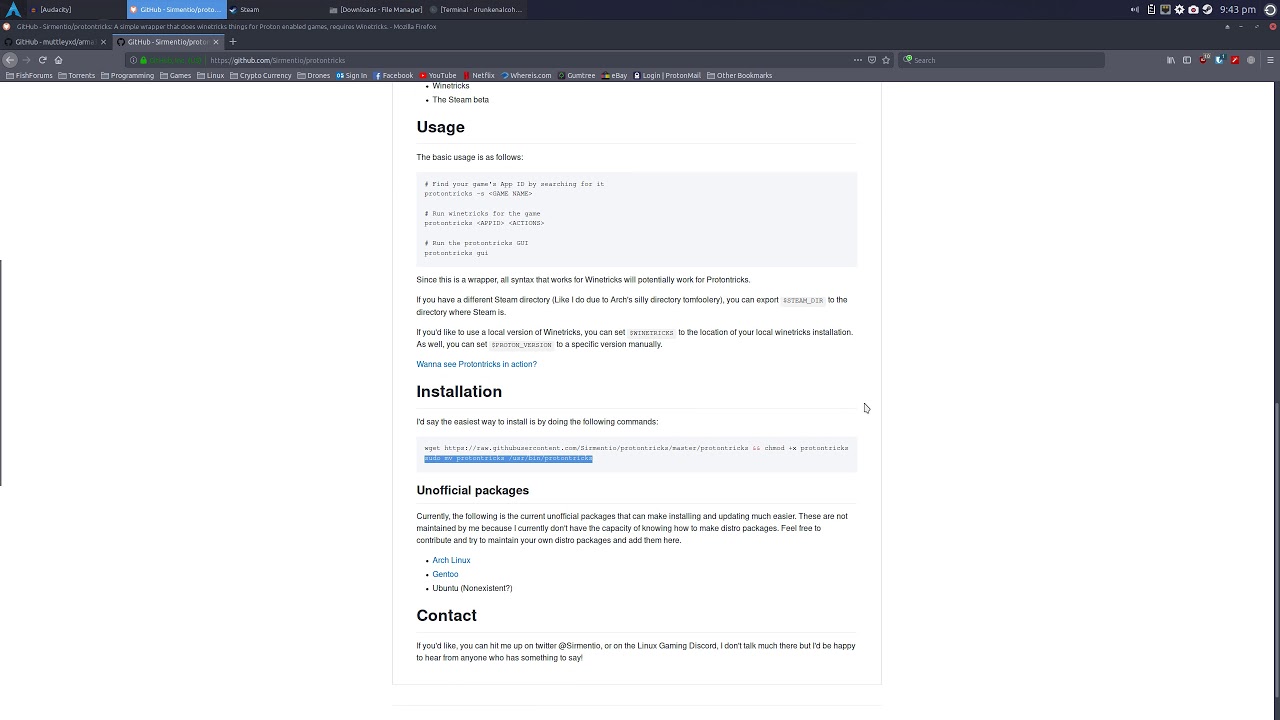The image size is (1280, 720).
Task: Open the Torrents bookmark folder
Action: click(77, 75)
